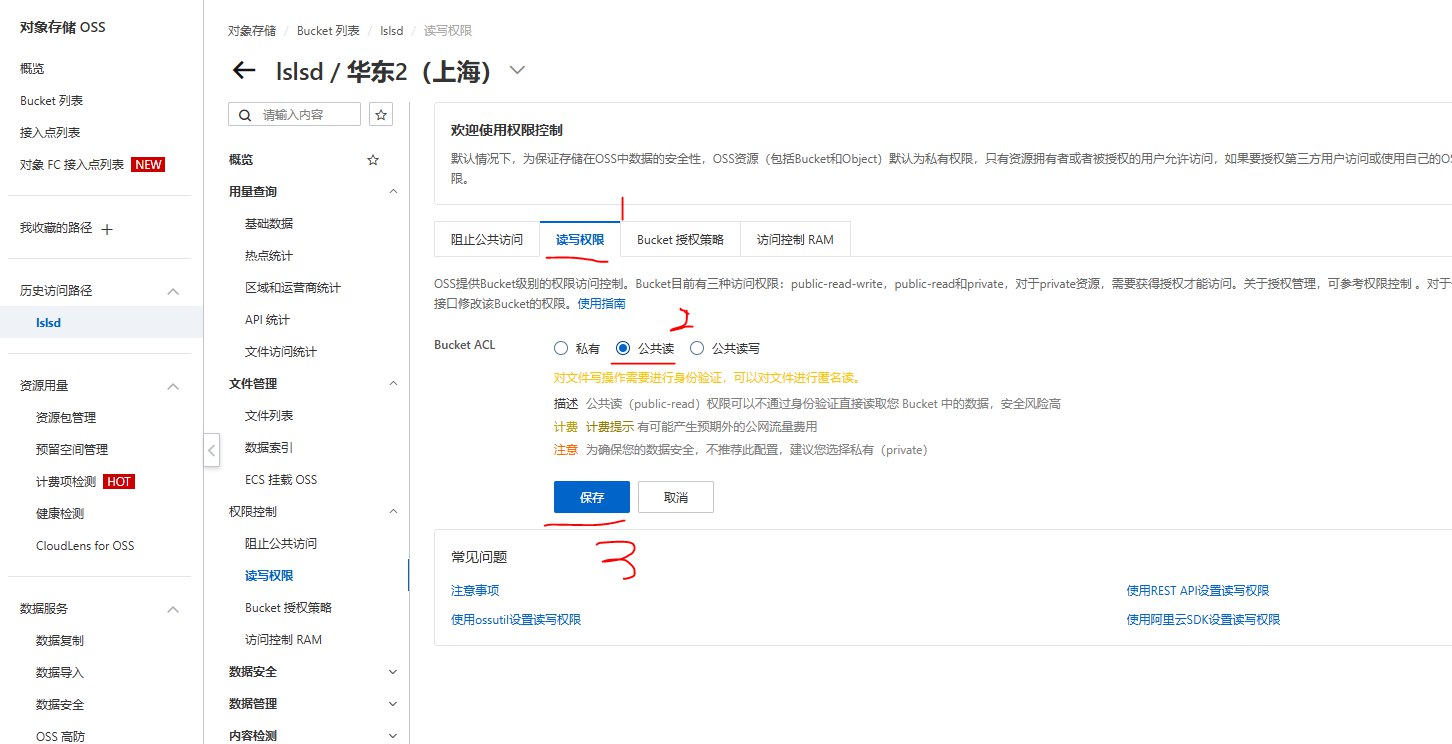Viewport: 1452px width, 744px height.
Task: Open 使用ossutil设置读写权限 link
Action: pos(516,620)
